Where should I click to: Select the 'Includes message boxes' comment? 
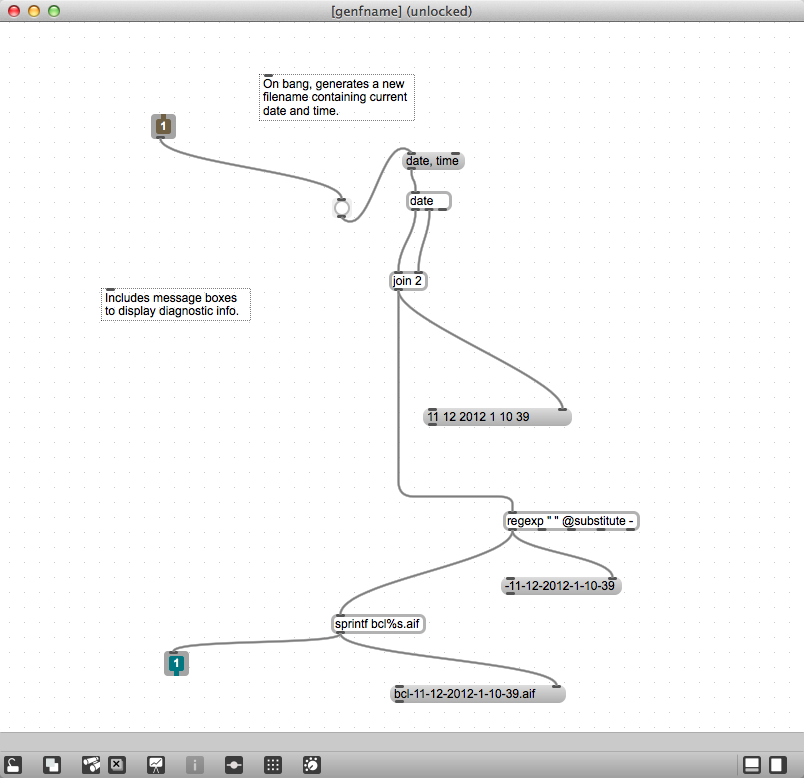point(176,305)
